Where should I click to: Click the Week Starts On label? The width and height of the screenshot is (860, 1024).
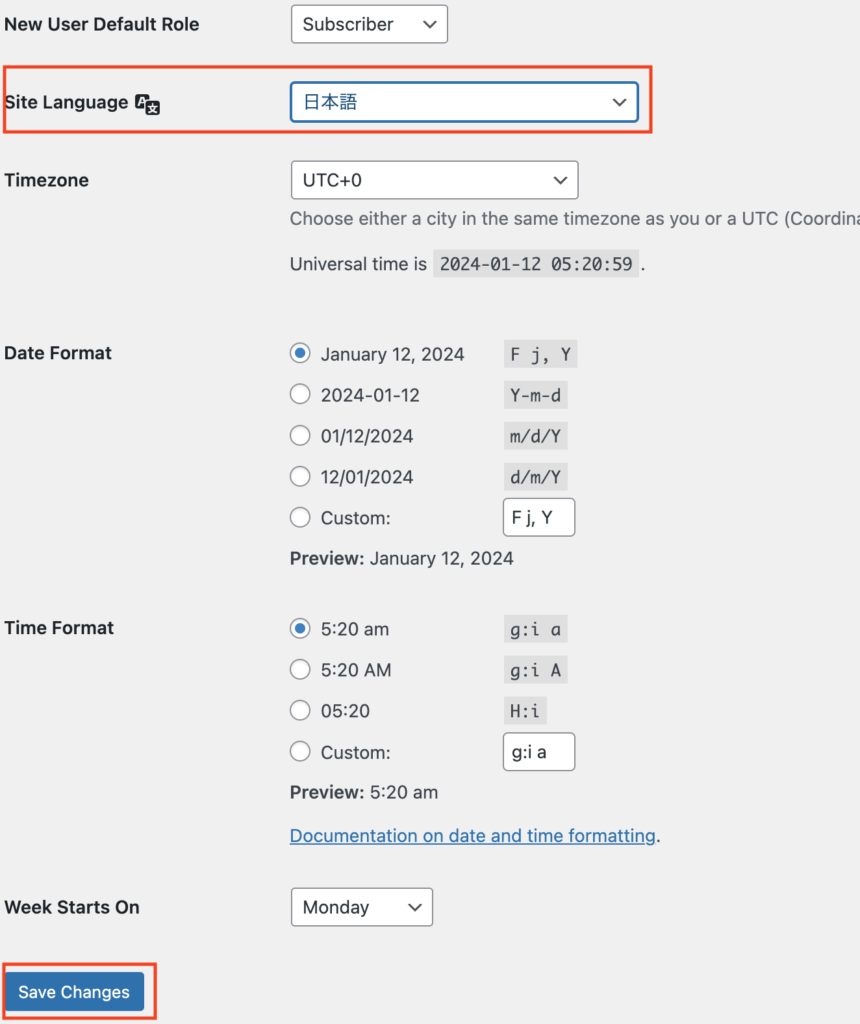pyautogui.click(x=72, y=908)
